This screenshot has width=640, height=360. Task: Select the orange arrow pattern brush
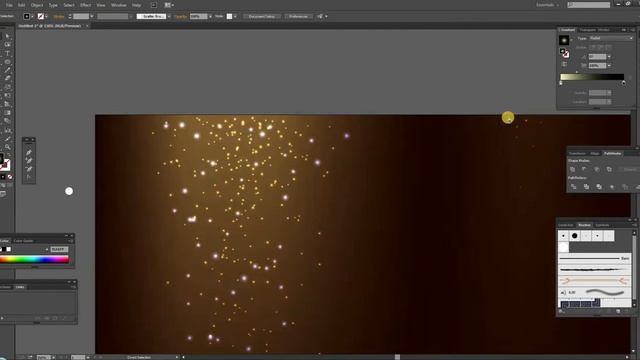pos(594,281)
